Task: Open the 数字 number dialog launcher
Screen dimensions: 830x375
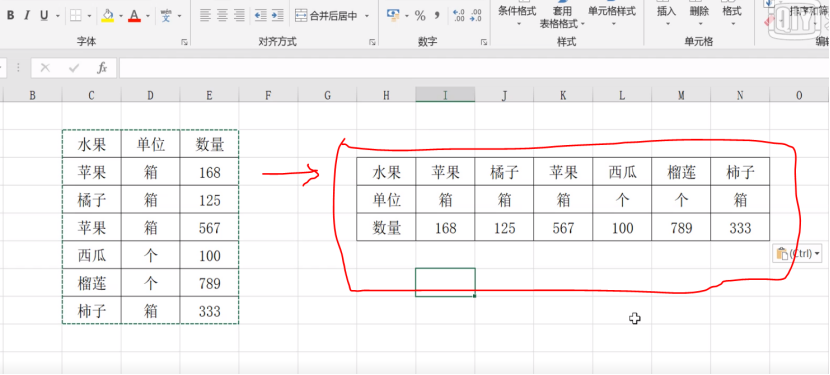Action: click(x=484, y=42)
